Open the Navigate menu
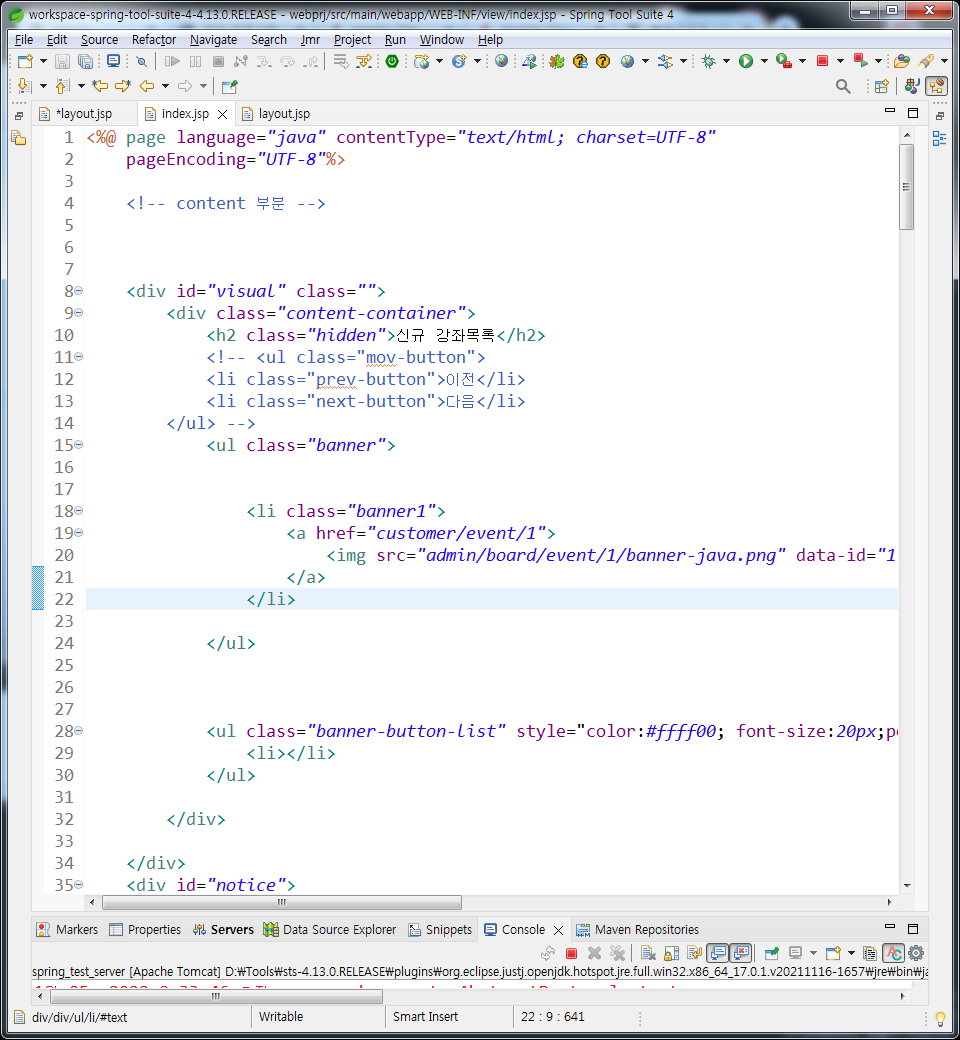 pos(214,40)
